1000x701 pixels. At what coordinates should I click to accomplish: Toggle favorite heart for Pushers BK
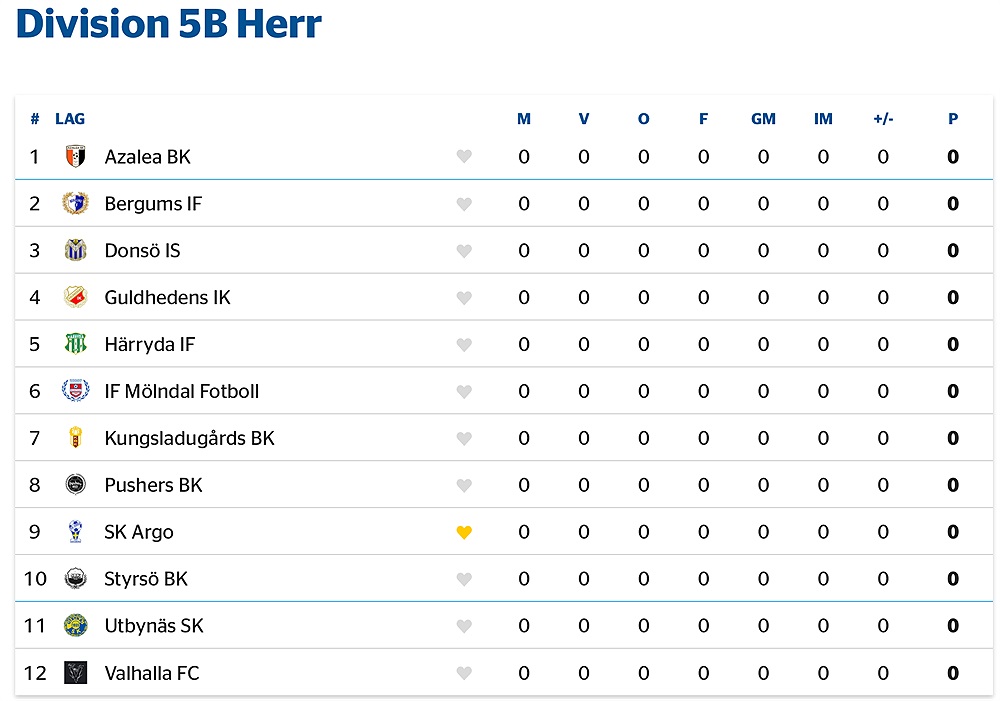coord(464,485)
